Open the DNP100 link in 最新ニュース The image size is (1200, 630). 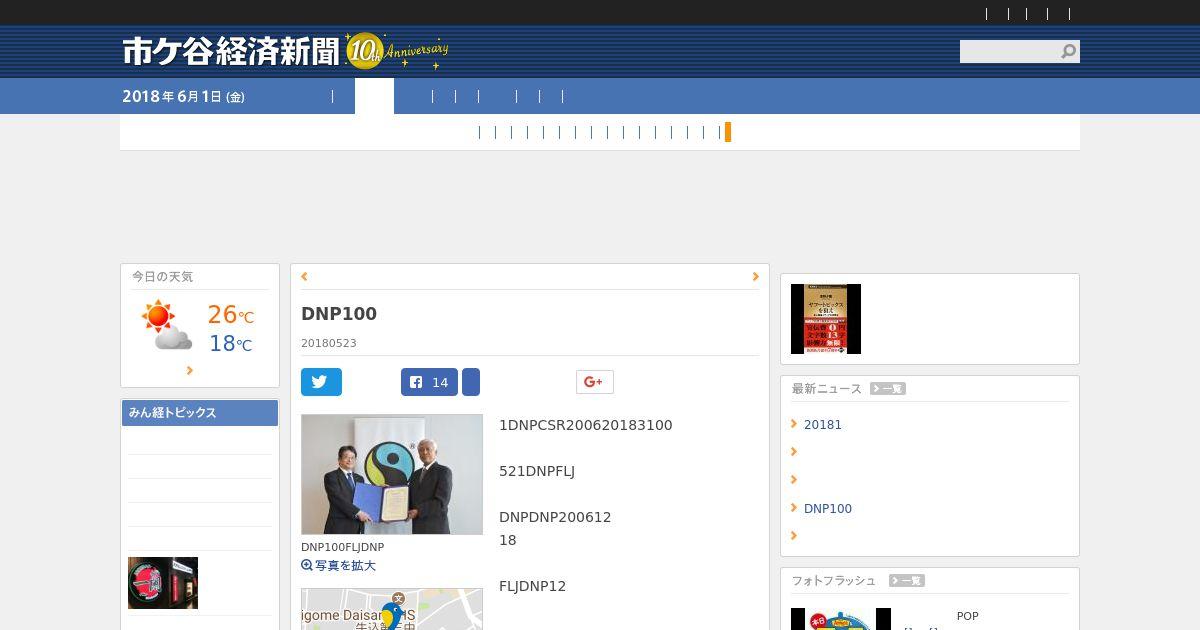tap(828, 509)
